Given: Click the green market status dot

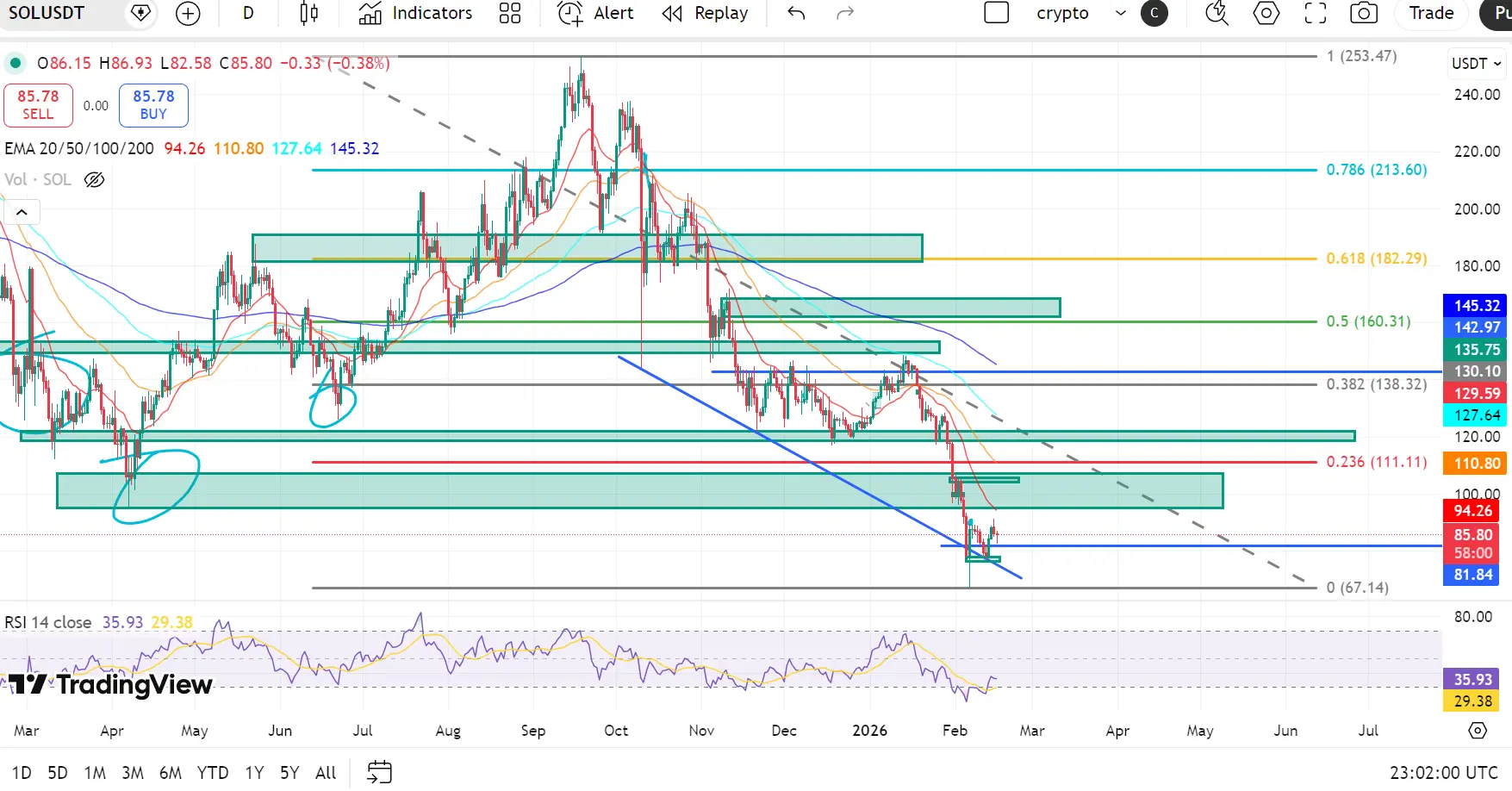Looking at the screenshot, I should pos(16,63).
